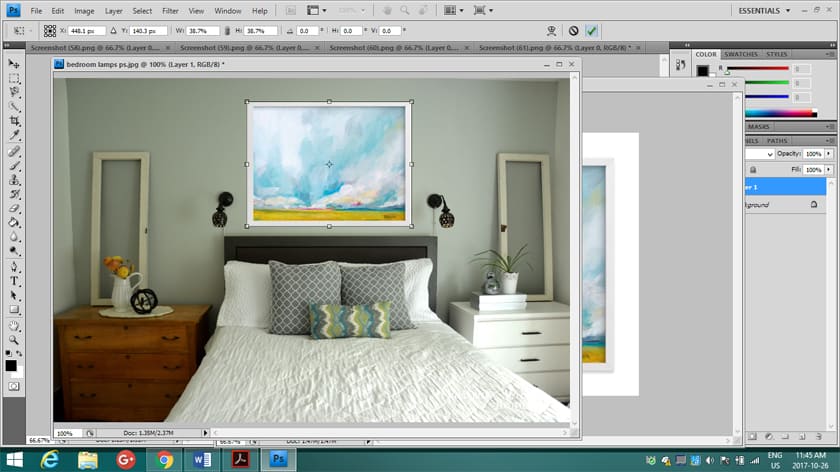
Task: Click the color spectrum ramp
Action: coord(781,113)
